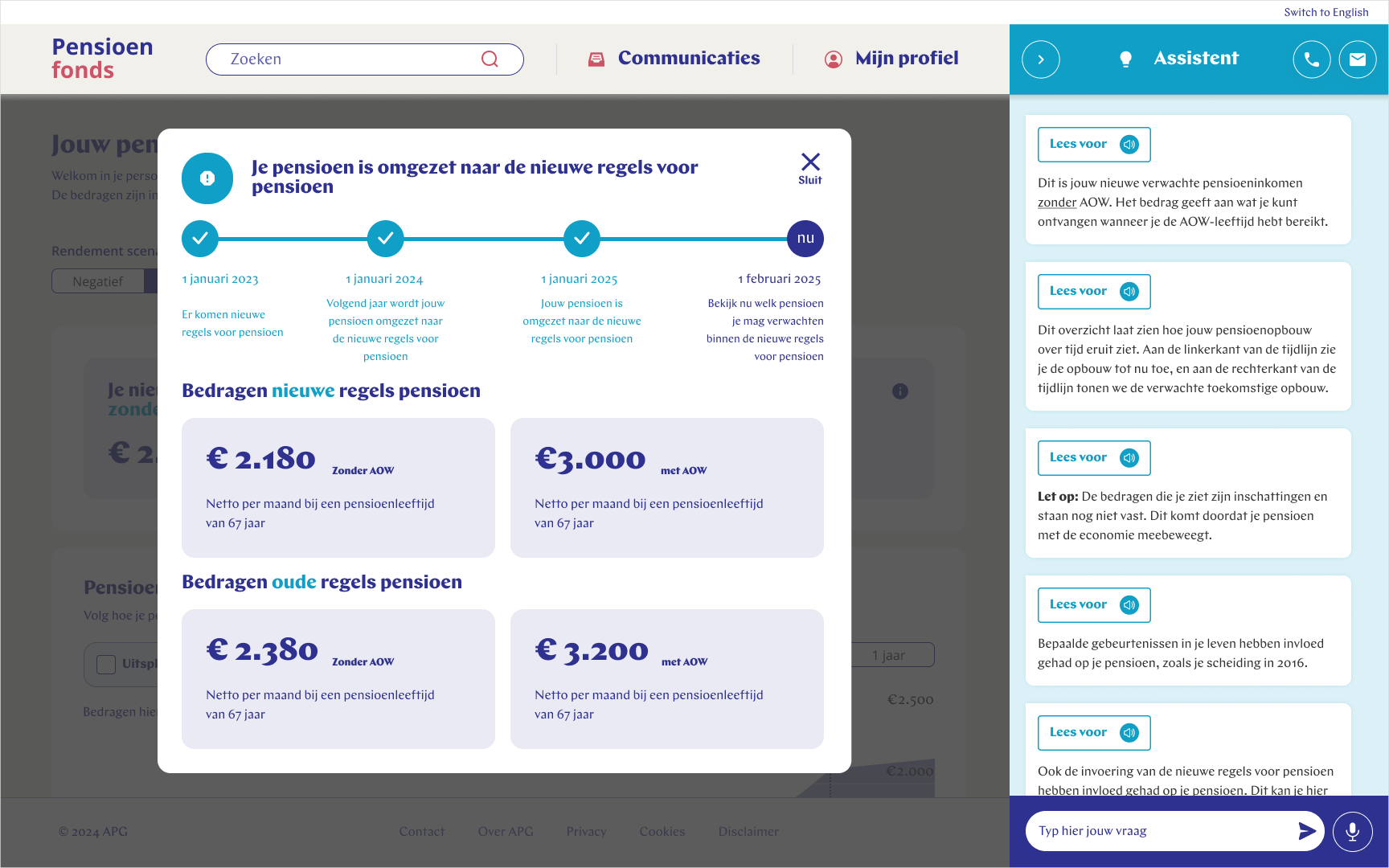Play Lees voor for 'Bepaalde gebeurtenissen' message

tap(1094, 605)
